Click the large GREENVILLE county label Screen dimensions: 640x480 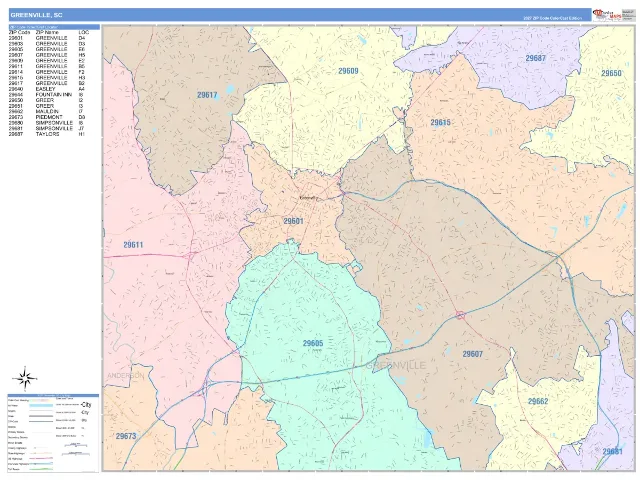(395, 365)
